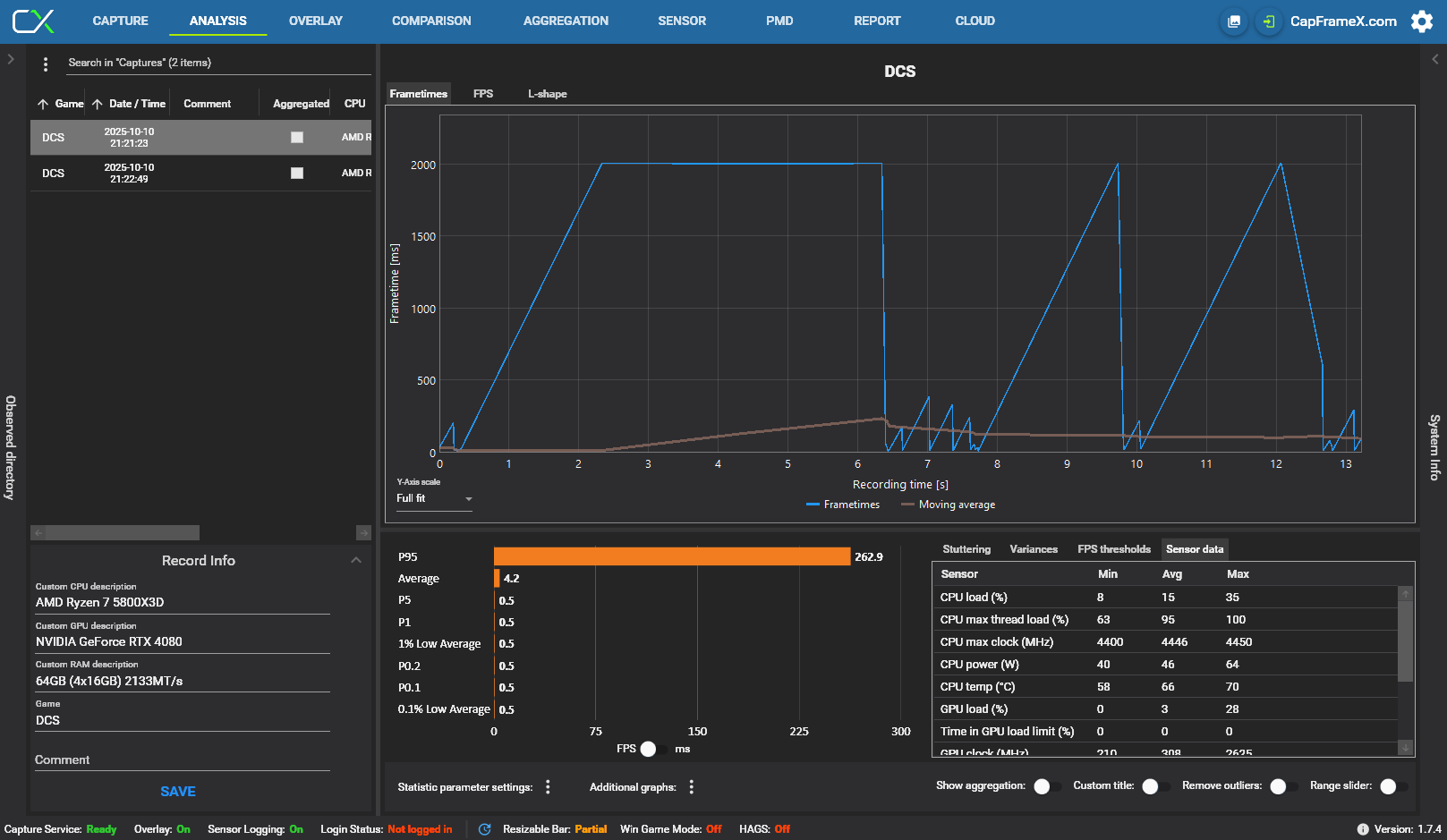Focus the Search in Captures field
This screenshot has width=1447, height=840.
pyautogui.click(x=218, y=64)
